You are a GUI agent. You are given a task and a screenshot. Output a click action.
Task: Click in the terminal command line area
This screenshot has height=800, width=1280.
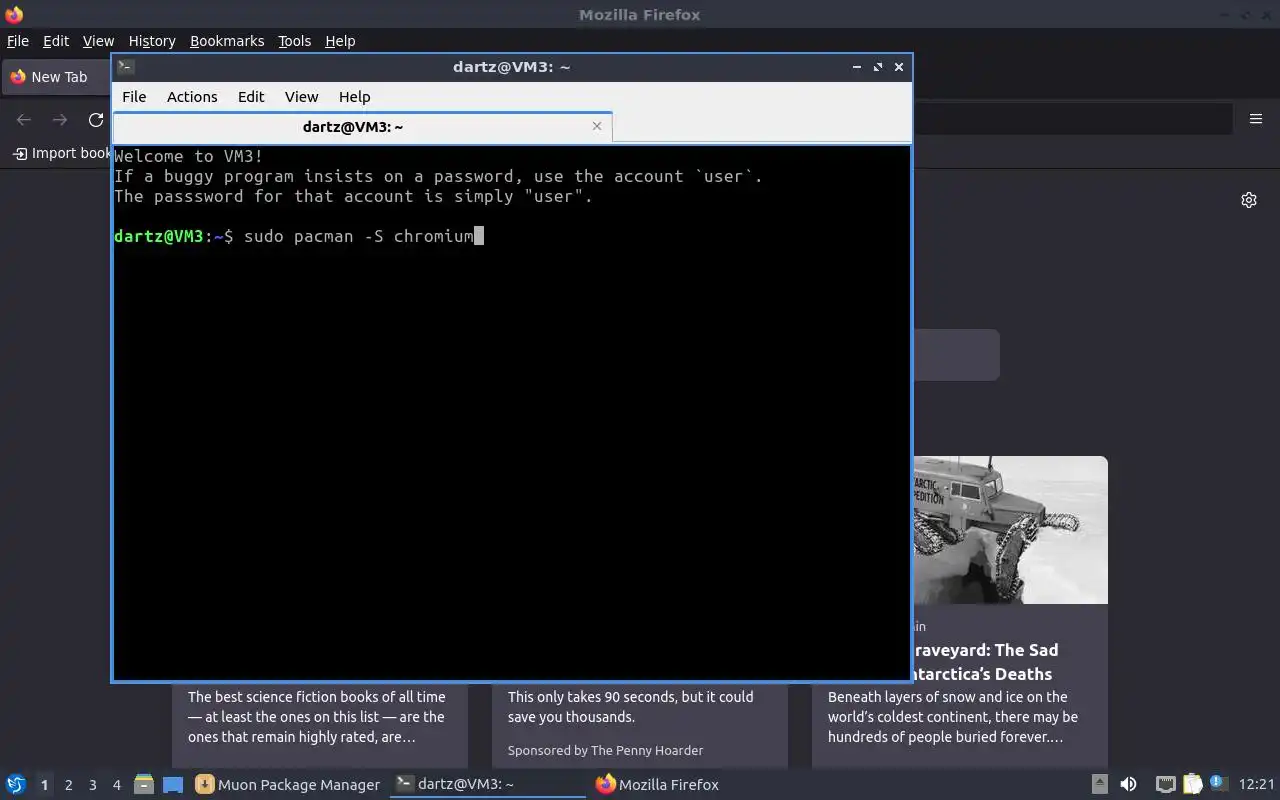click(511, 412)
